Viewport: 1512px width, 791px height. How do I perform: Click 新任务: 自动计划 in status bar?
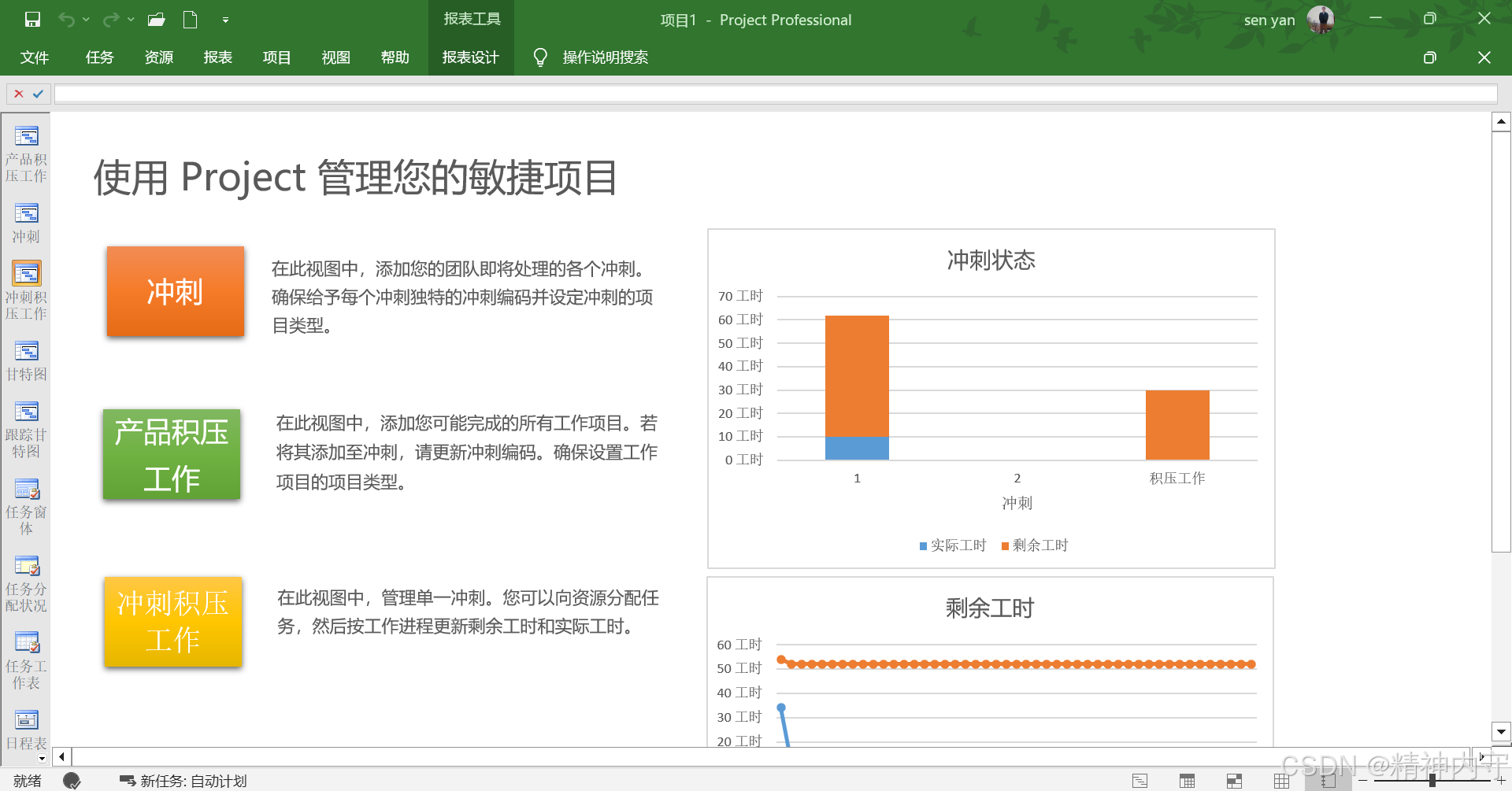click(x=183, y=781)
